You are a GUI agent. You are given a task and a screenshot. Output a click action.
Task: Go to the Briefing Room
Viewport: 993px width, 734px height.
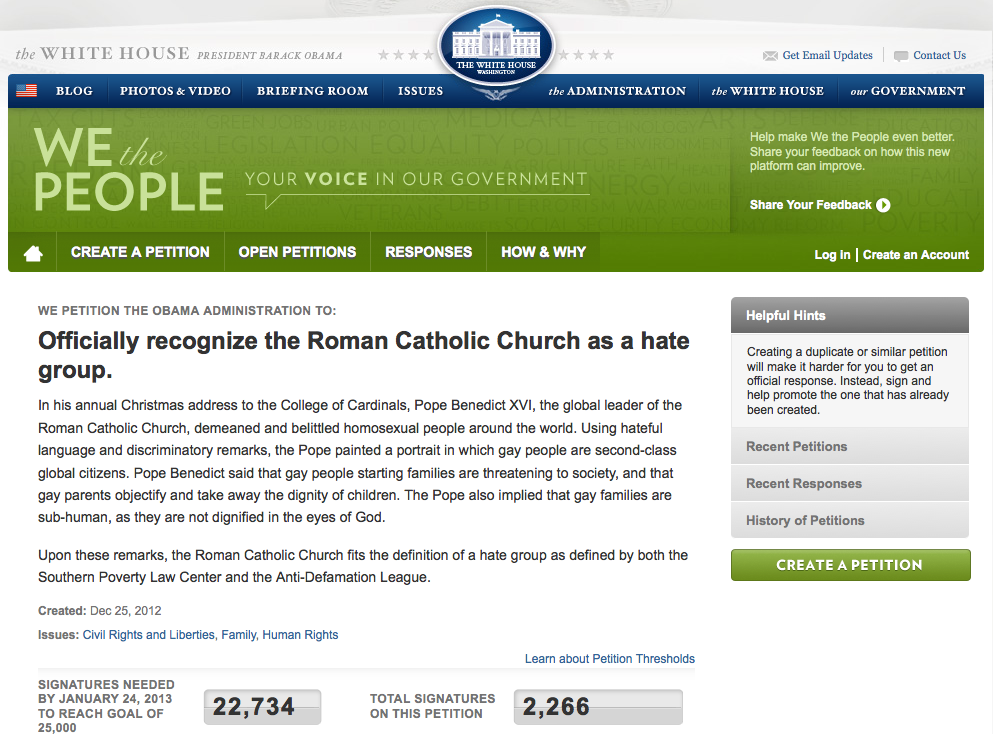[x=312, y=91]
